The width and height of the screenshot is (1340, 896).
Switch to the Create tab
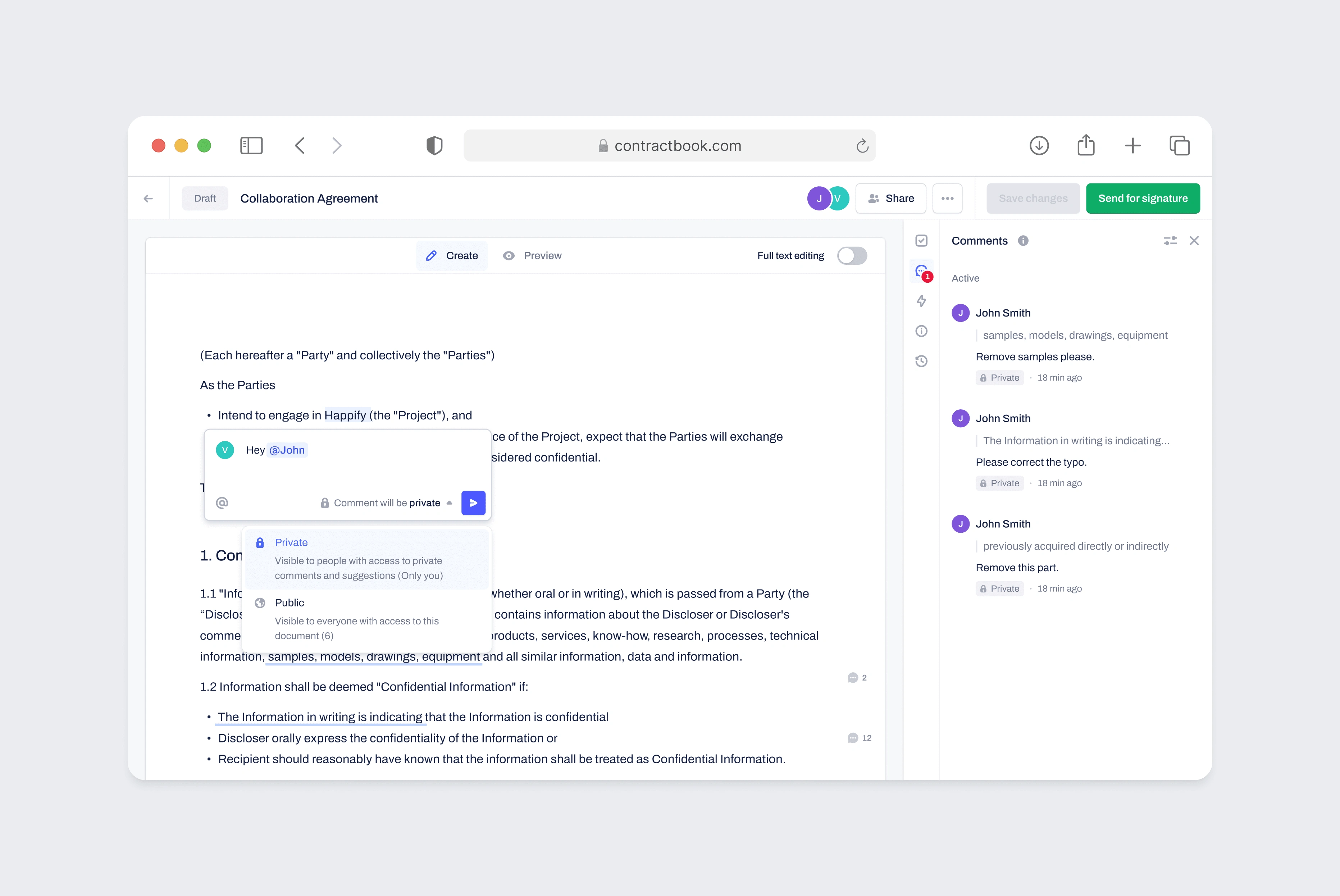(452, 255)
